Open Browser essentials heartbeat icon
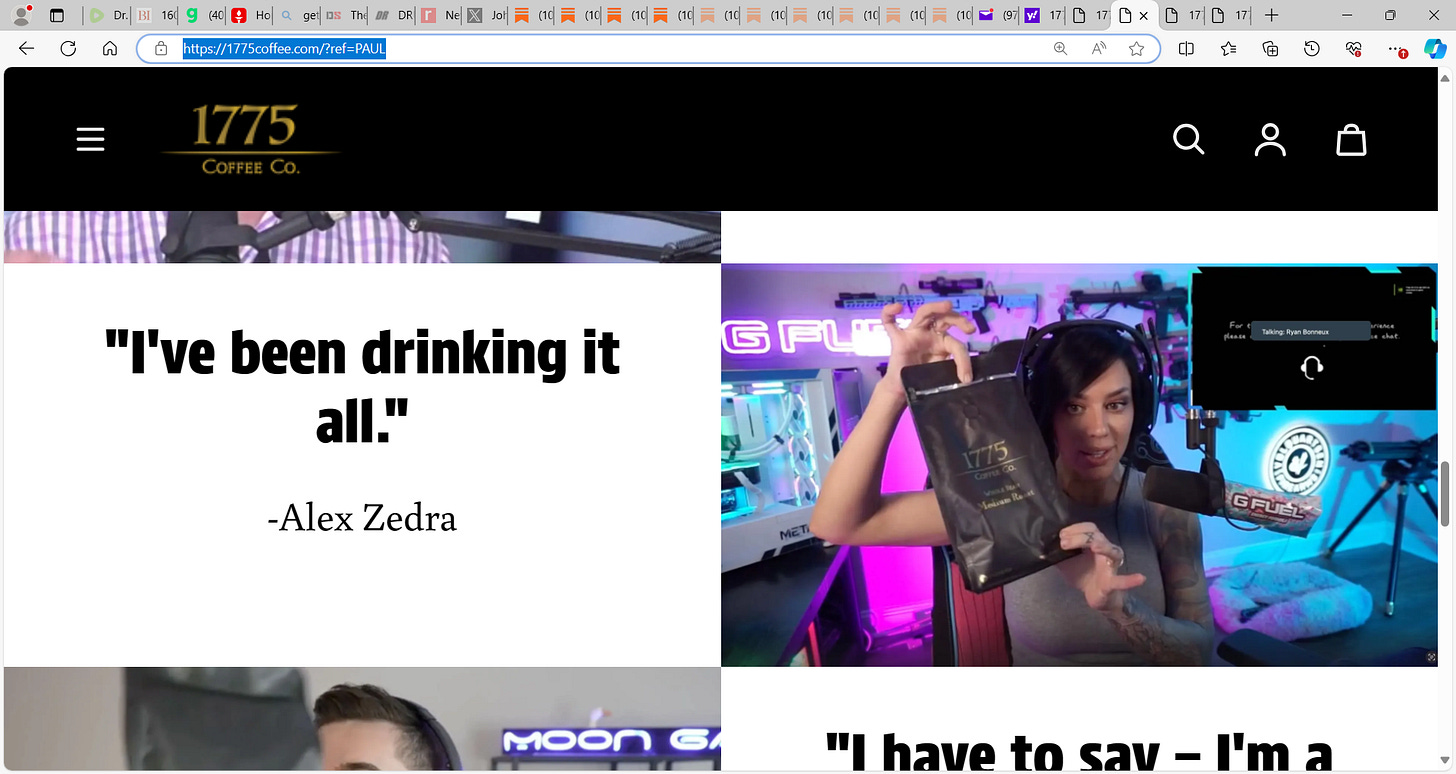Image resolution: width=1456 pixels, height=774 pixels. pyautogui.click(x=1354, y=48)
